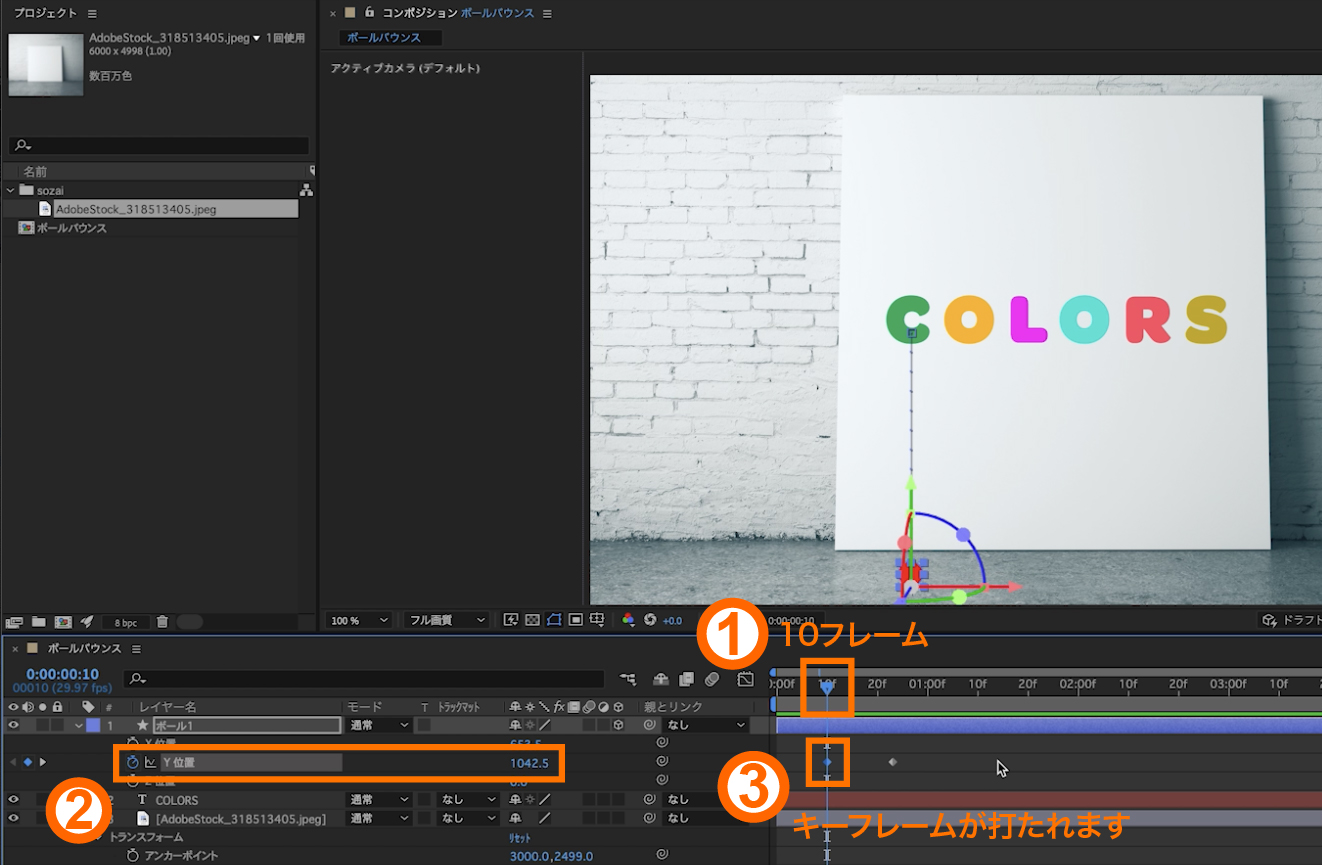Click the レイヤー名 column header
Screen dimensions: 1323x866
[x=167, y=707]
